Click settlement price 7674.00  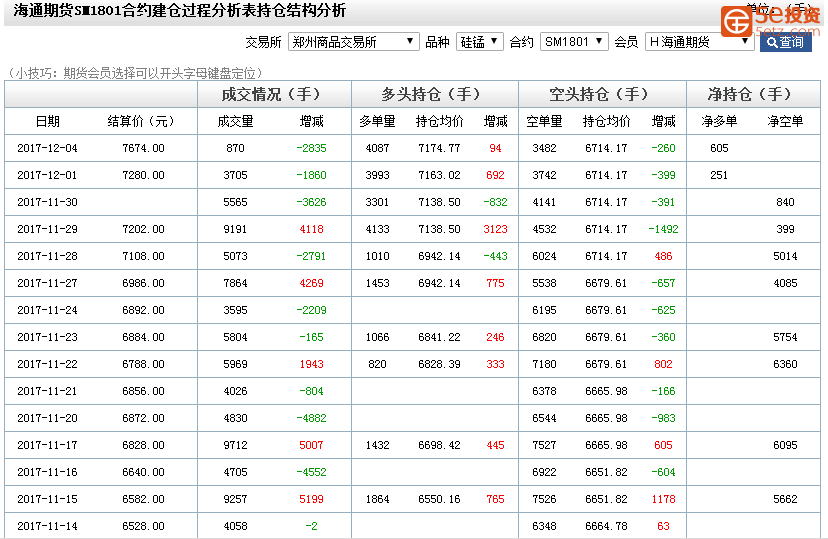click(143, 148)
